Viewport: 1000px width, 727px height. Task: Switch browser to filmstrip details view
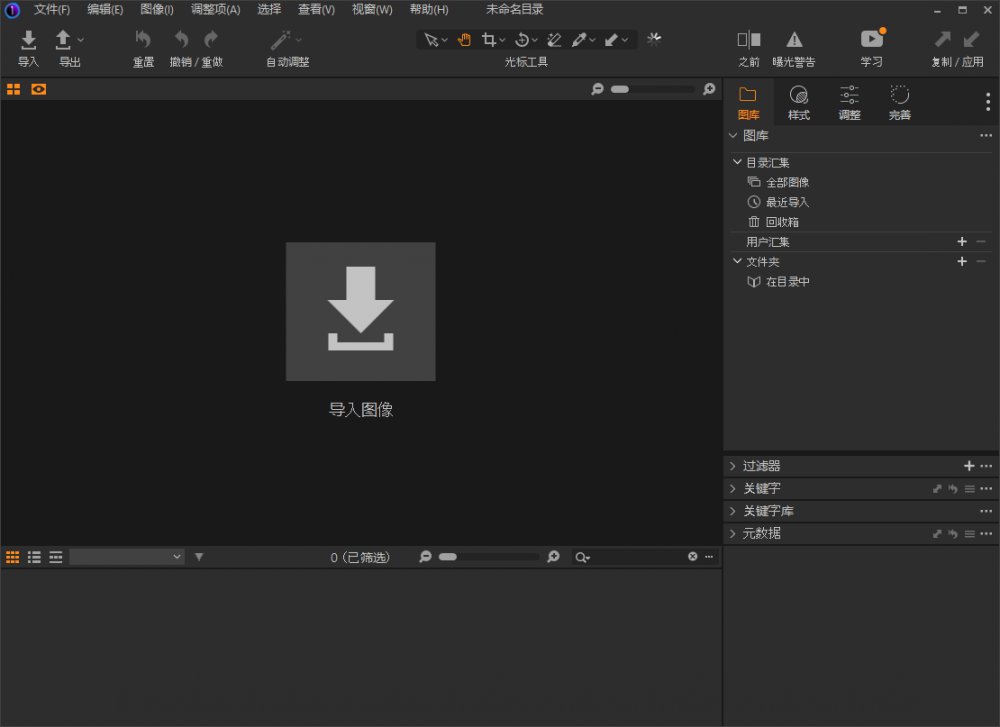point(56,557)
